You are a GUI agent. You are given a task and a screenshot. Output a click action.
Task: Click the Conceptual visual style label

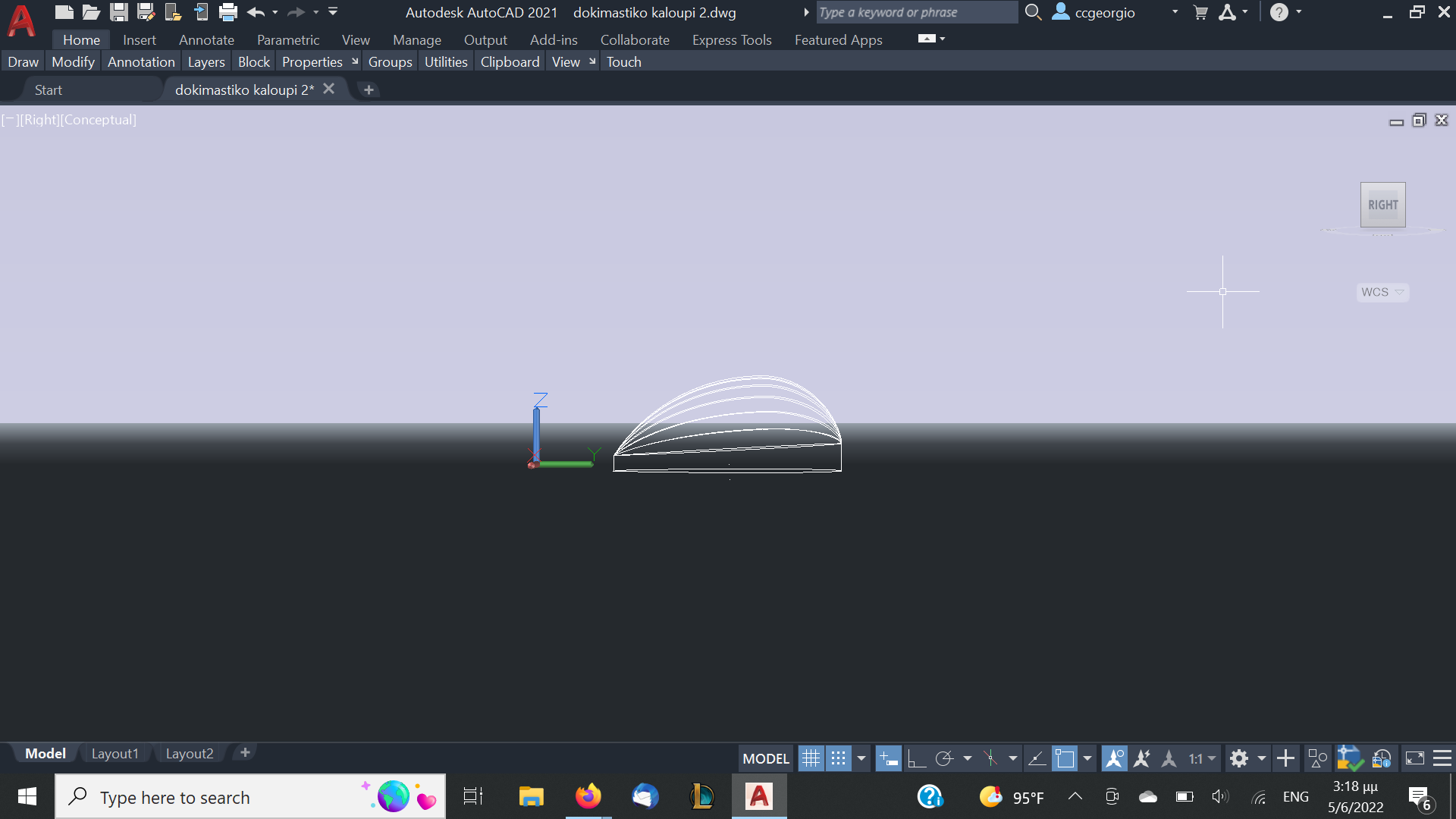click(x=99, y=120)
